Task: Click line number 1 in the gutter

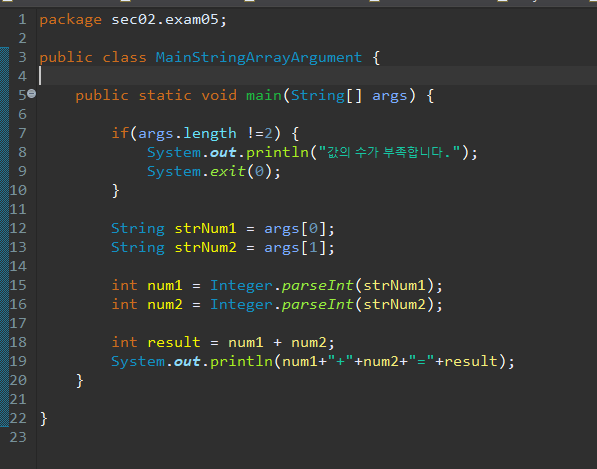Action: [22, 19]
